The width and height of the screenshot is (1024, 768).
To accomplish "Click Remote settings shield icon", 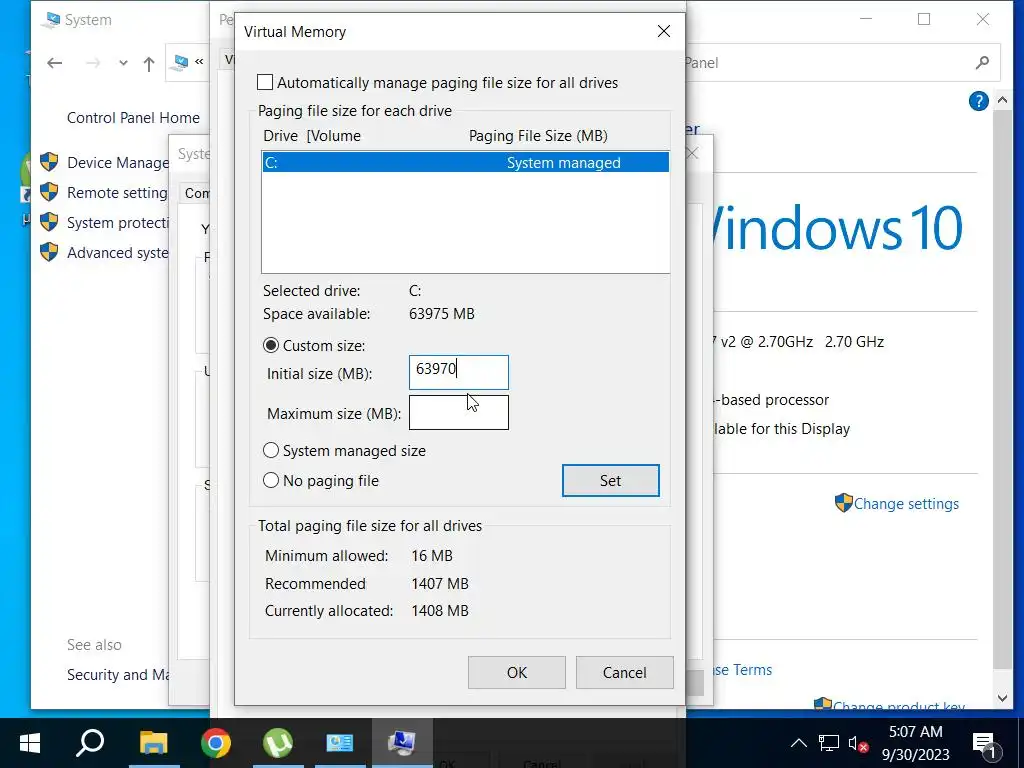I will pyautogui.click(x=49, y=192).
